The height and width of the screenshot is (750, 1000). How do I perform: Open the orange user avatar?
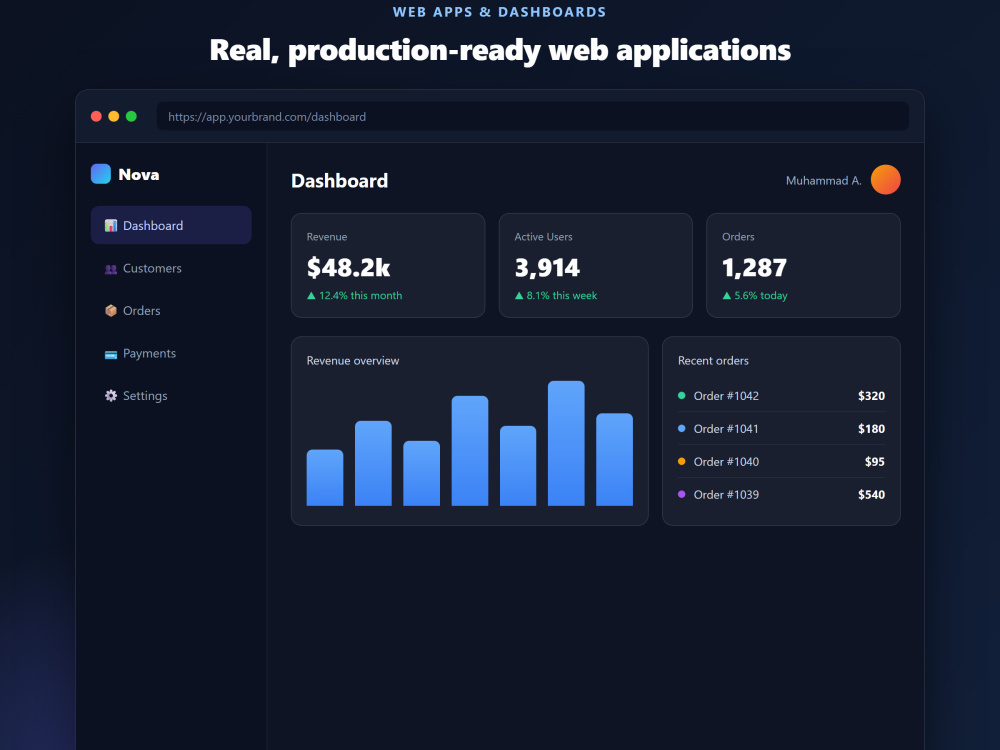tap(885, 180)
